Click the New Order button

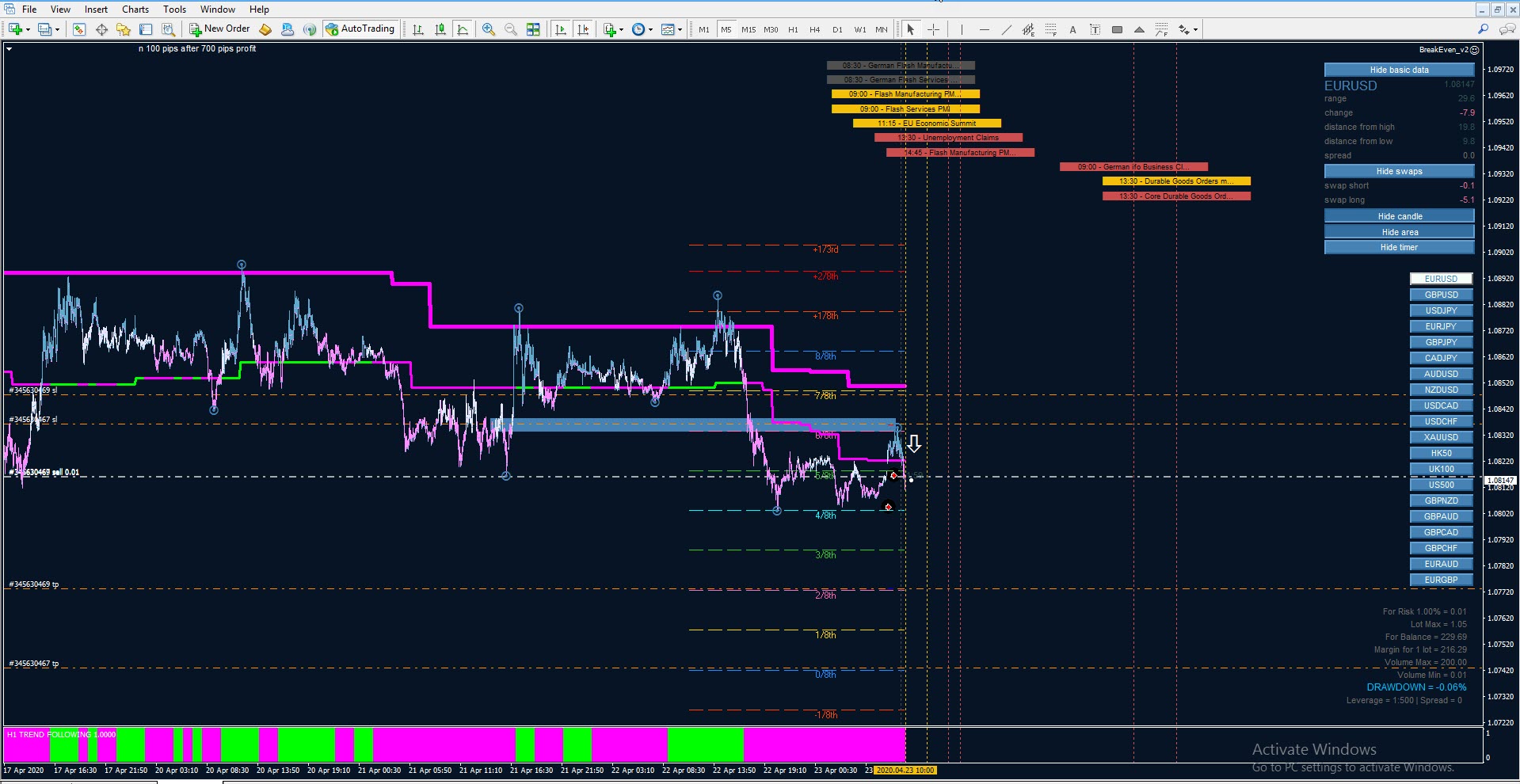coord(219,29)
